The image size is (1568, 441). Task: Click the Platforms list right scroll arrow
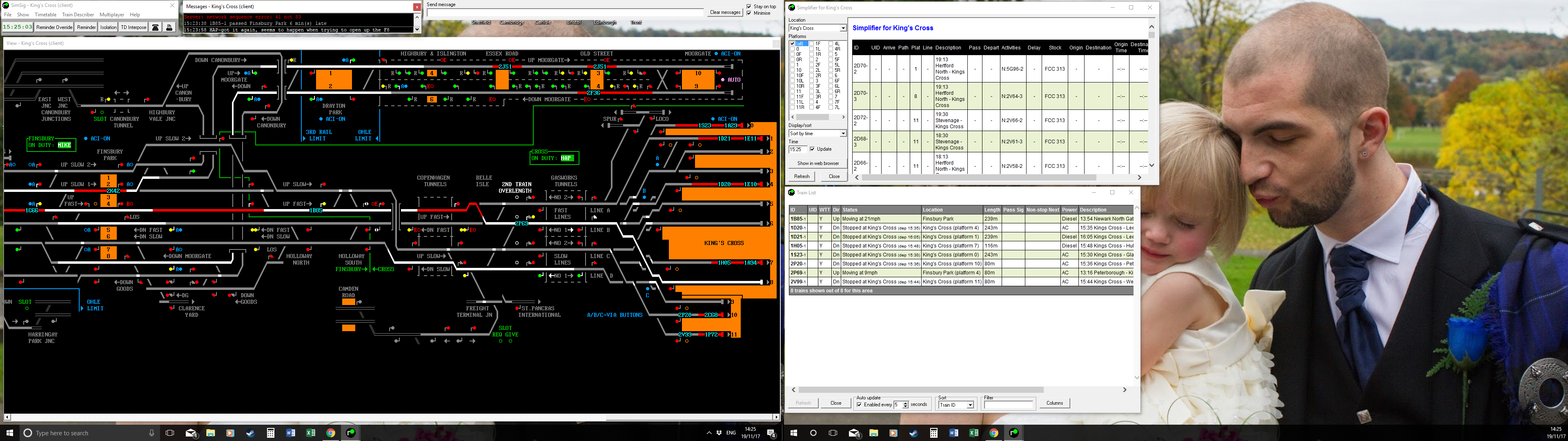pyautogui.click(x=843, y=117)
